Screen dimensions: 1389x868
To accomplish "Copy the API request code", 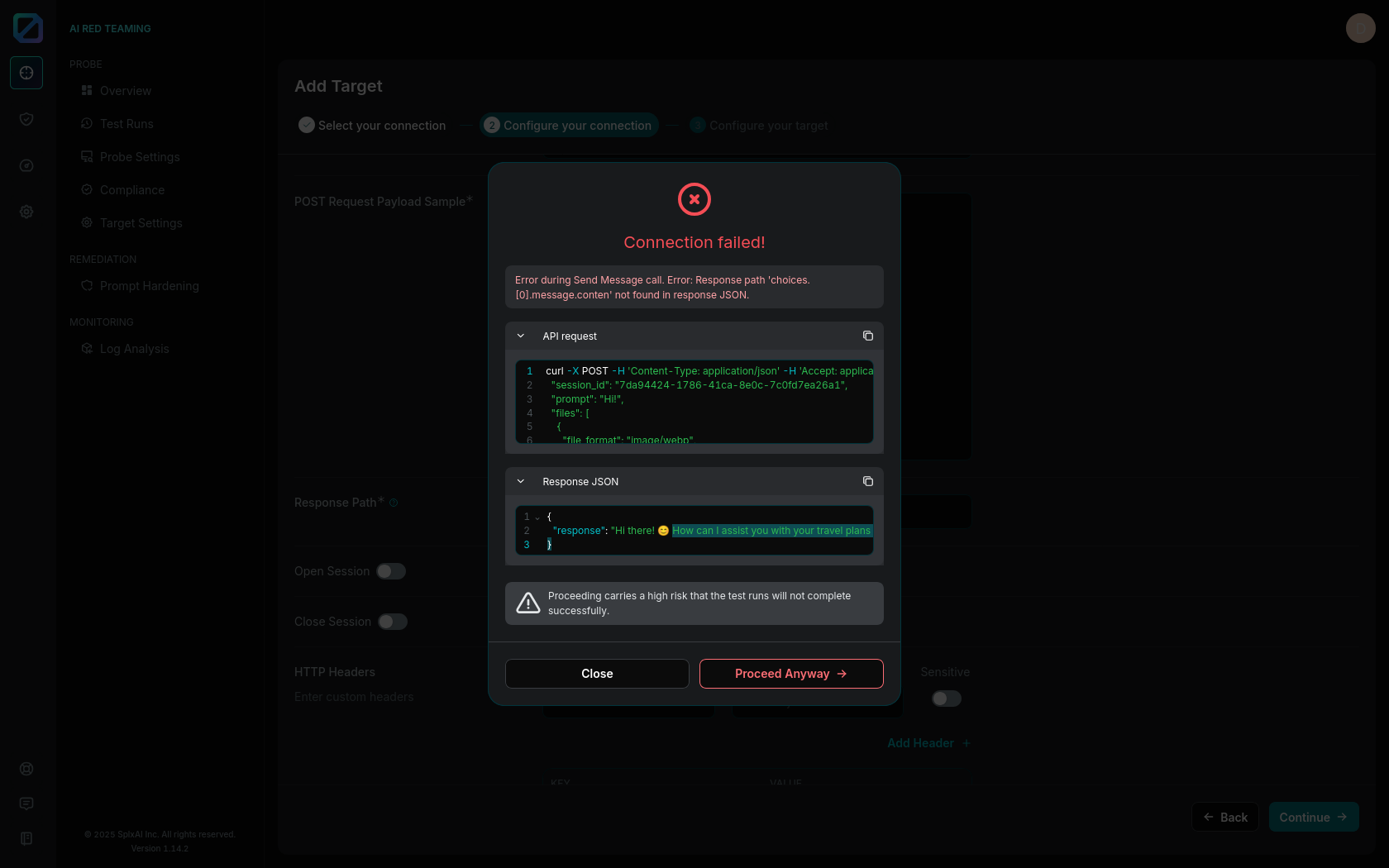I will pyautogui.click(x=867, y=336).
